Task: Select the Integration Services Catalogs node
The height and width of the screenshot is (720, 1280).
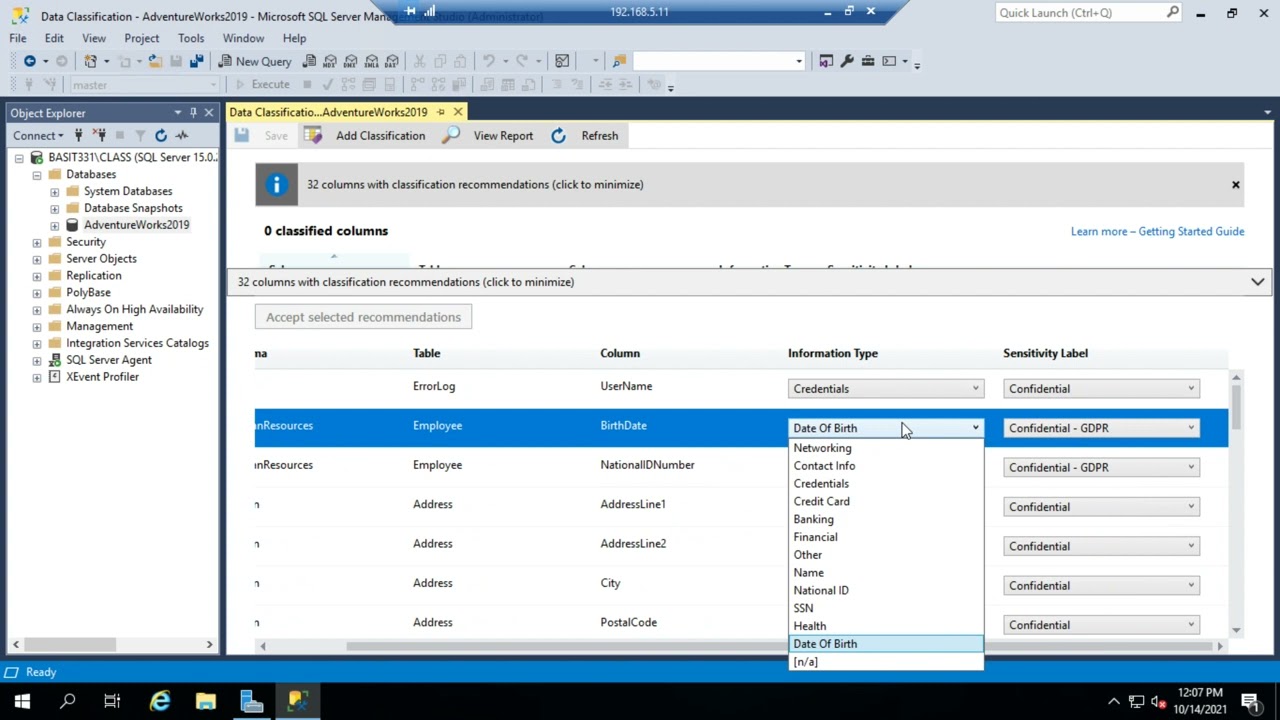Action: pos(137,343)
